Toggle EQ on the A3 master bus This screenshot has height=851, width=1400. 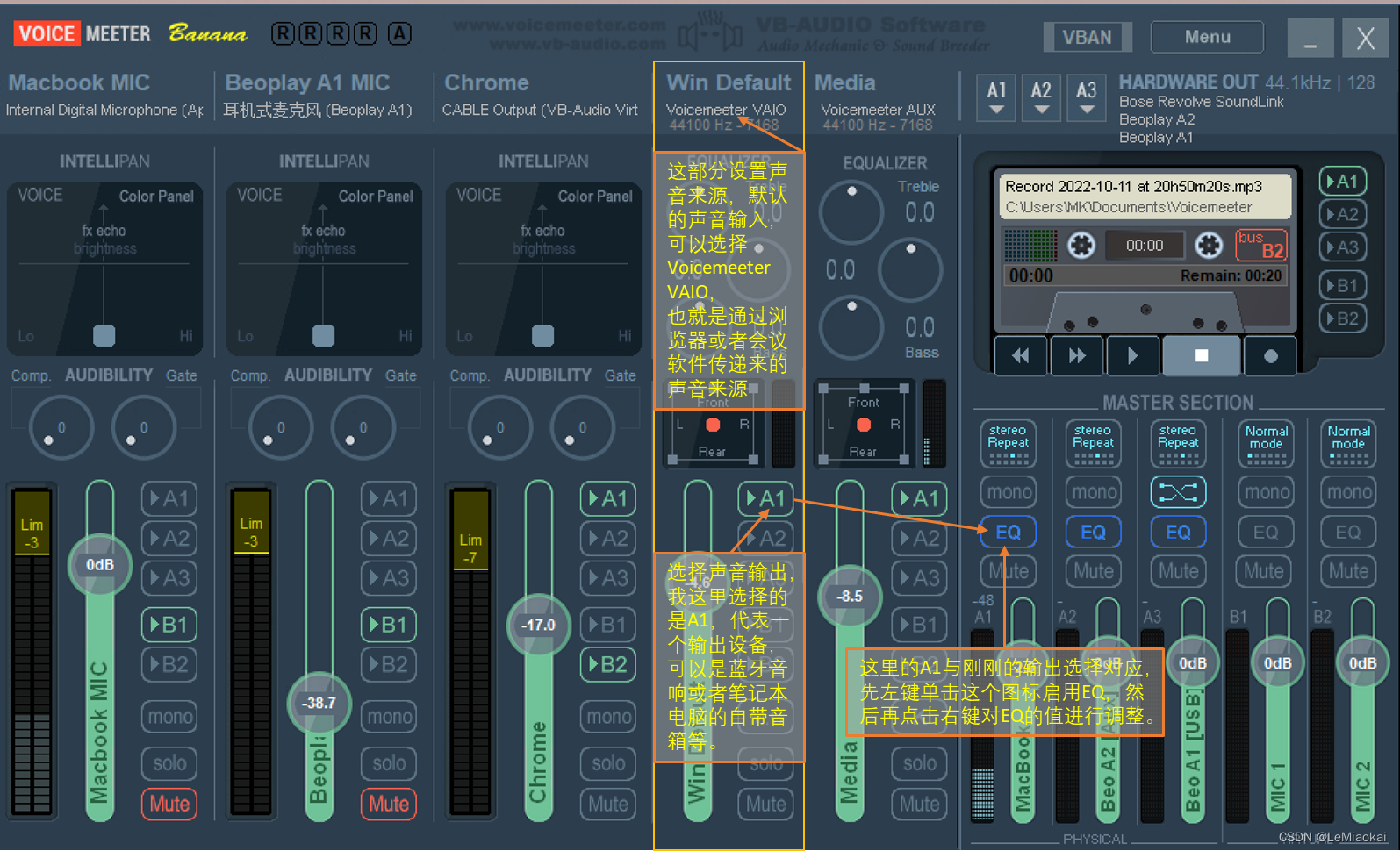1178,533
